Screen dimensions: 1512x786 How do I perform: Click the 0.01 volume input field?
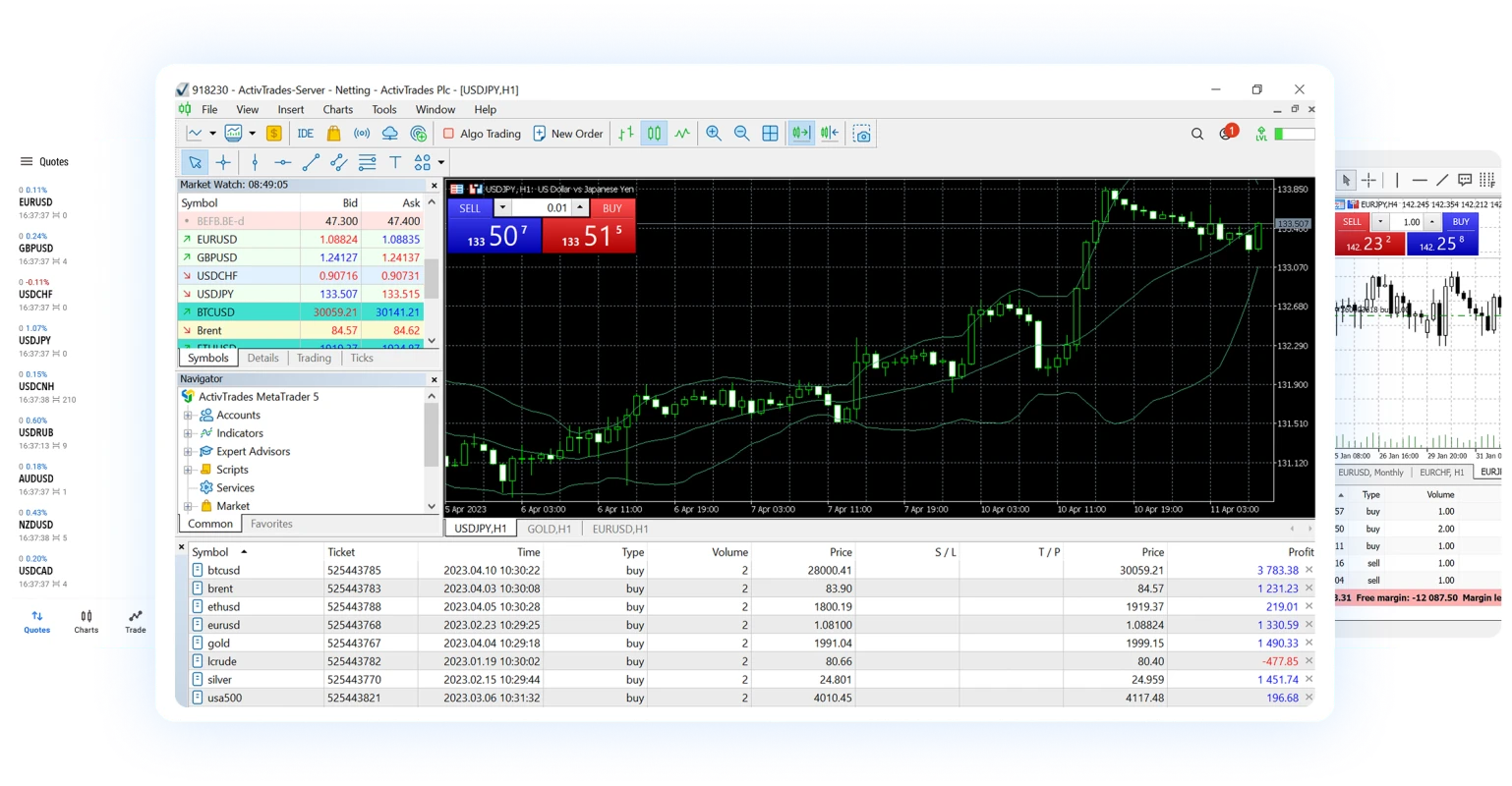coord(542,208)
